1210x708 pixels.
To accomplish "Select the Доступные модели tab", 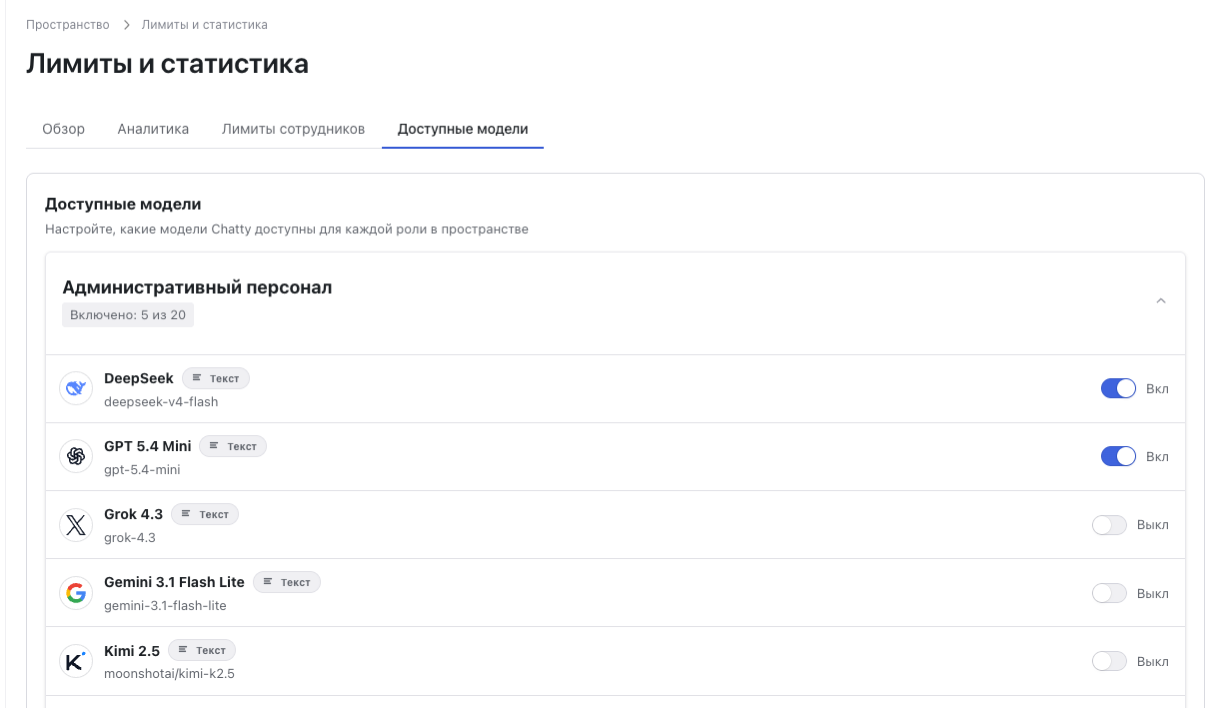I will pyautogui.click(x=463, y=129).
